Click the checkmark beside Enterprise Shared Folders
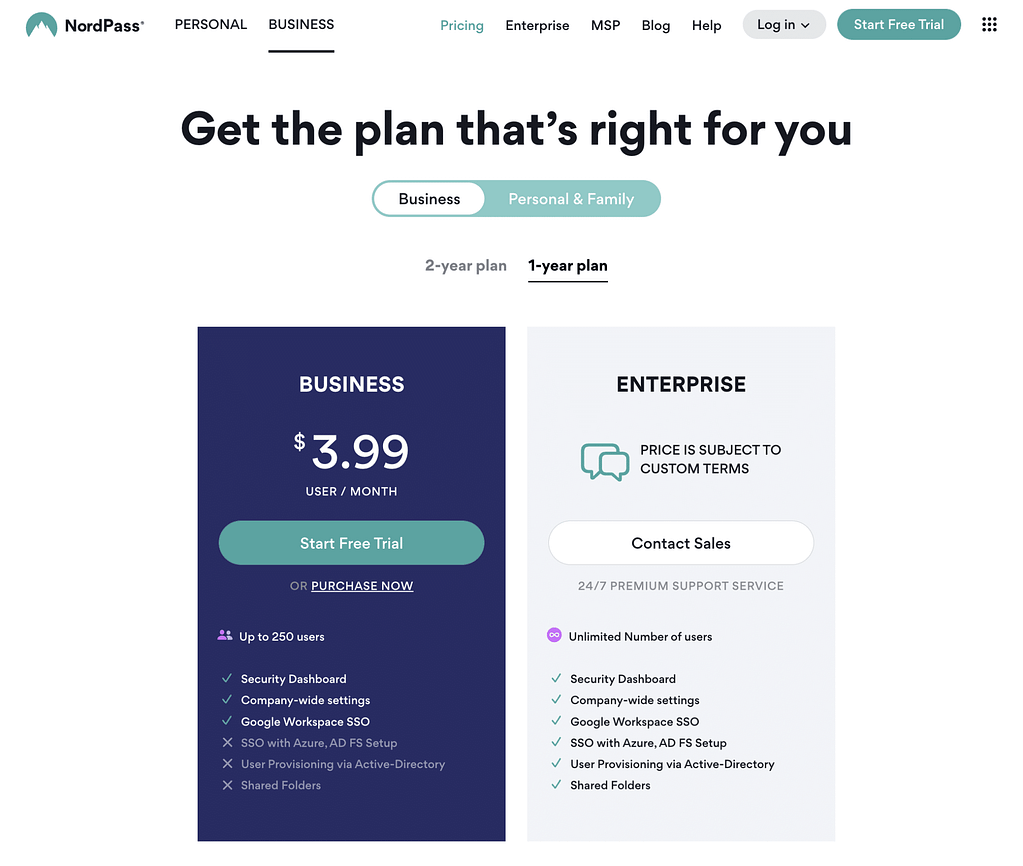Image resolution: width=1023 pixels, height=866 pixels. [556, 785]
